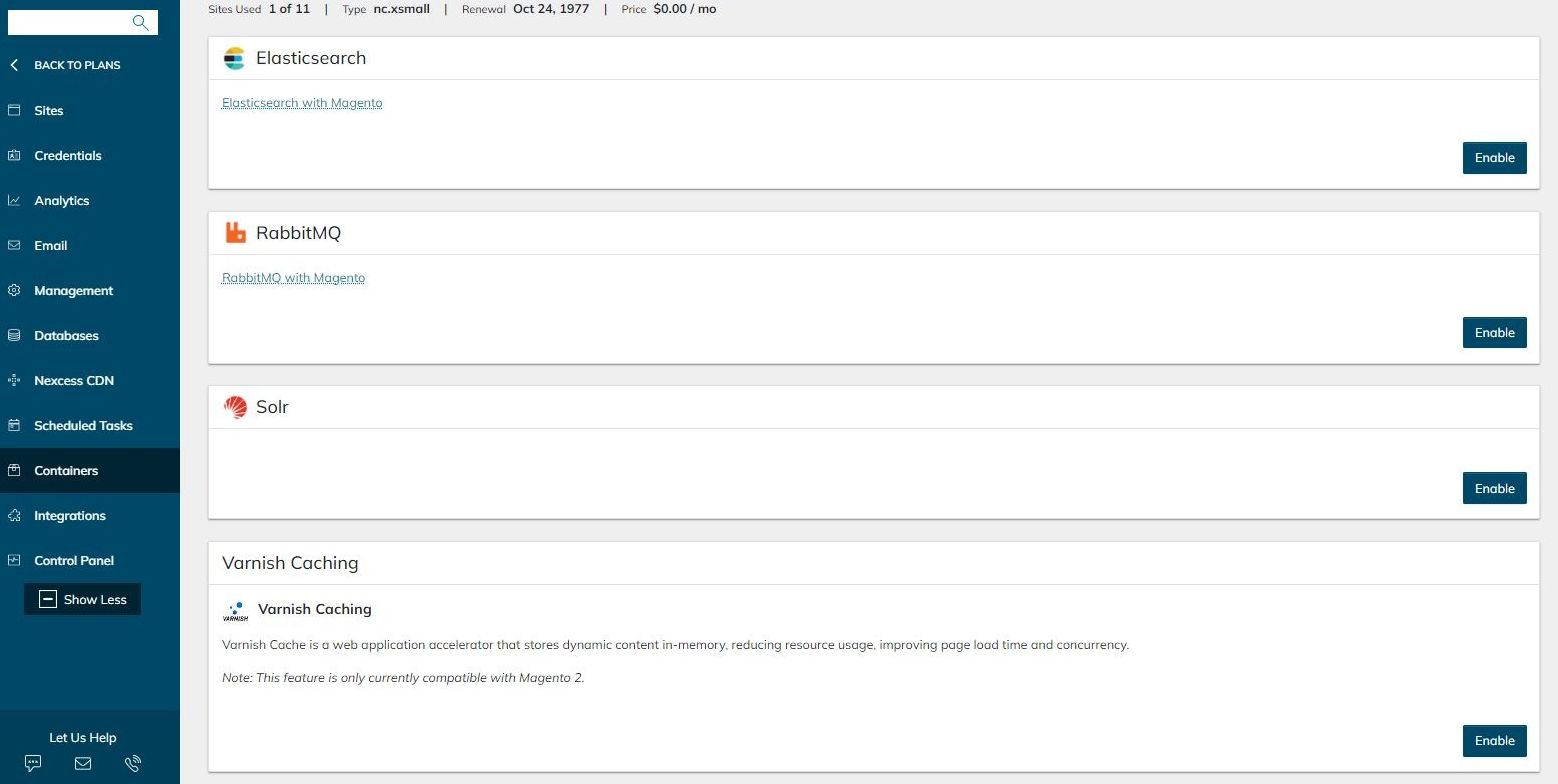Enable the RabbitMQ container
The height and width of the screenshot is (784, 1558).
click(1494, 332)
